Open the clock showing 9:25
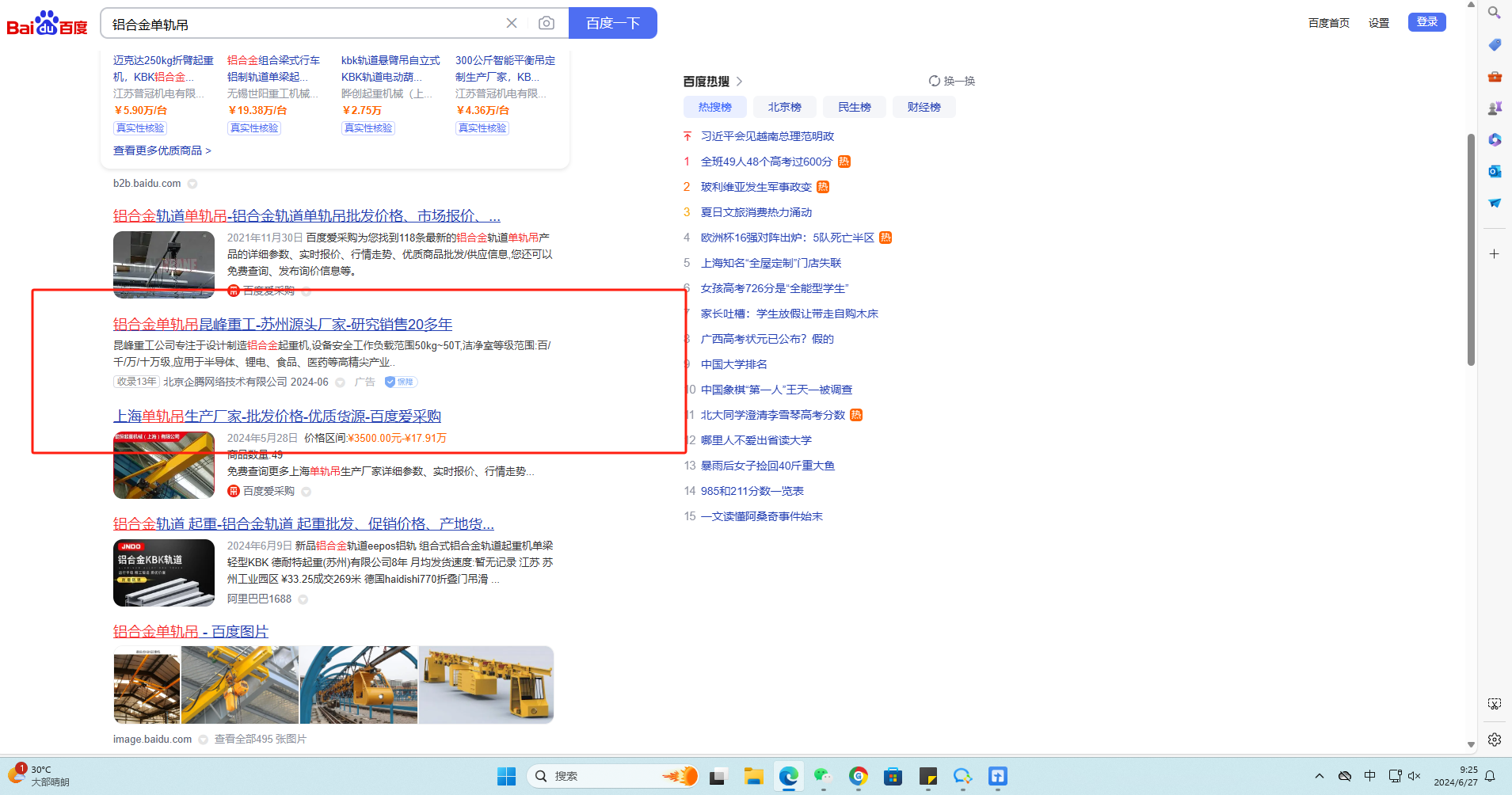1512x795 pixels. [1455, 776]
